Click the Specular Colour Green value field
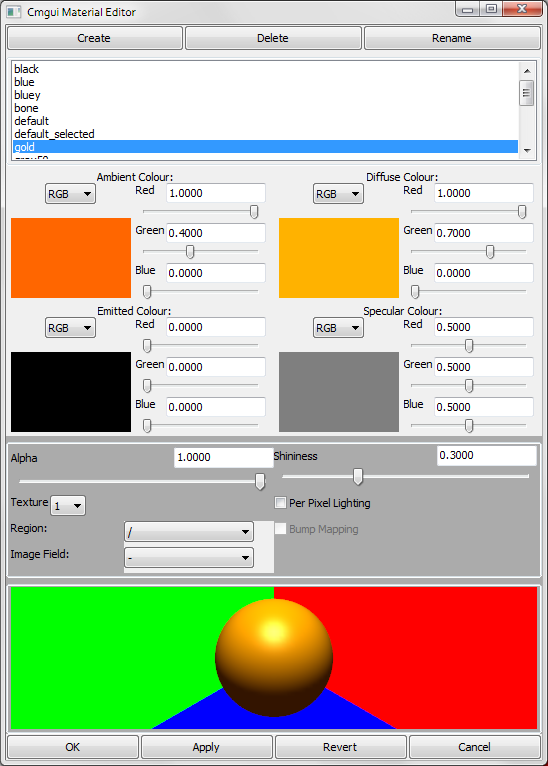The height and width of the screenshot is (766, 548). click(484, 367)
